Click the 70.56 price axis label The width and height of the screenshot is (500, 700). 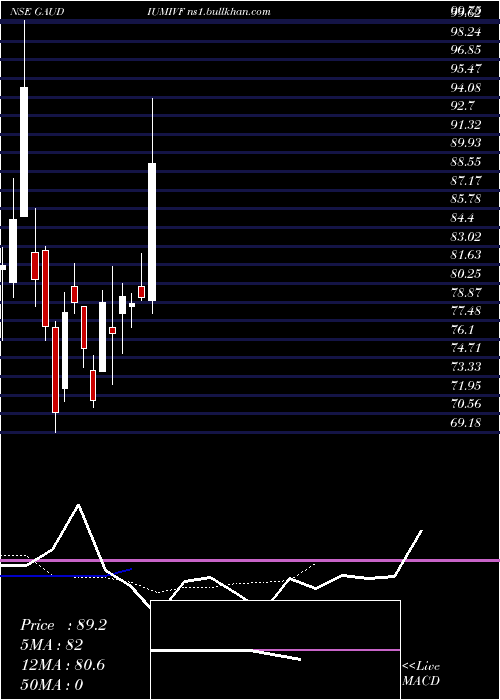[466, 404]
